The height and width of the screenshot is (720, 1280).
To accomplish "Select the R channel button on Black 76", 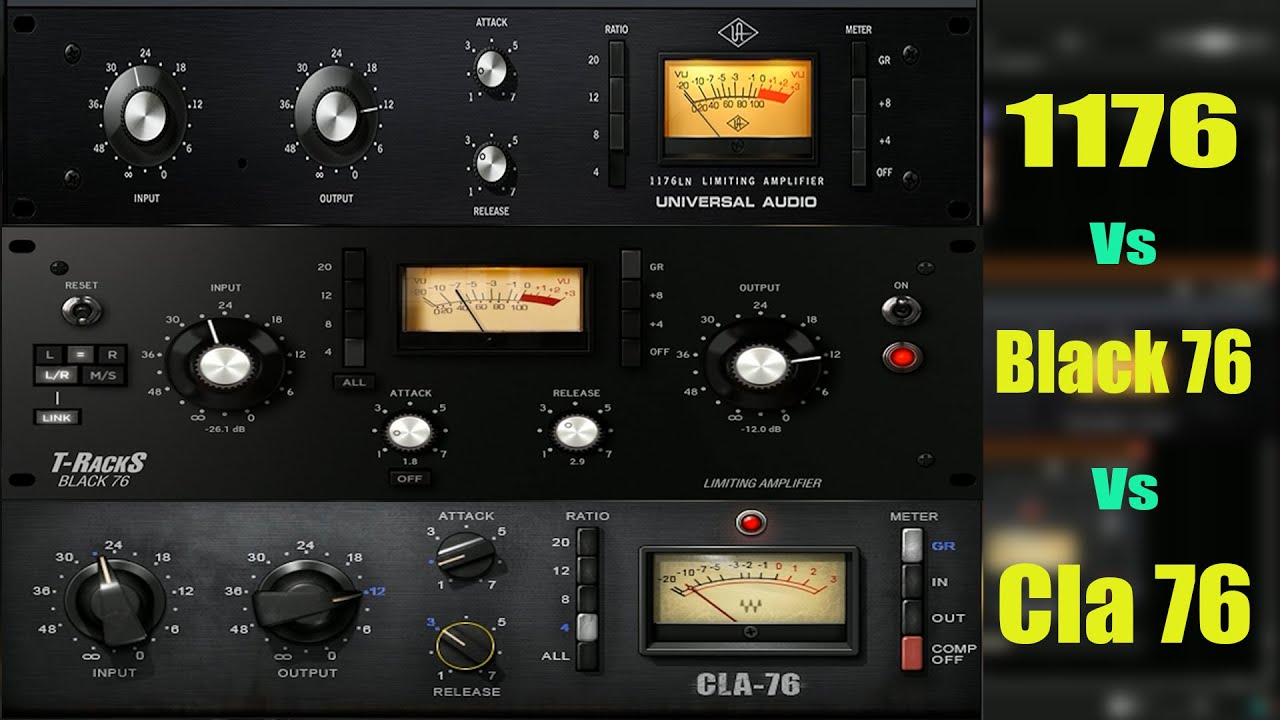I will click(x=112, y=354).
